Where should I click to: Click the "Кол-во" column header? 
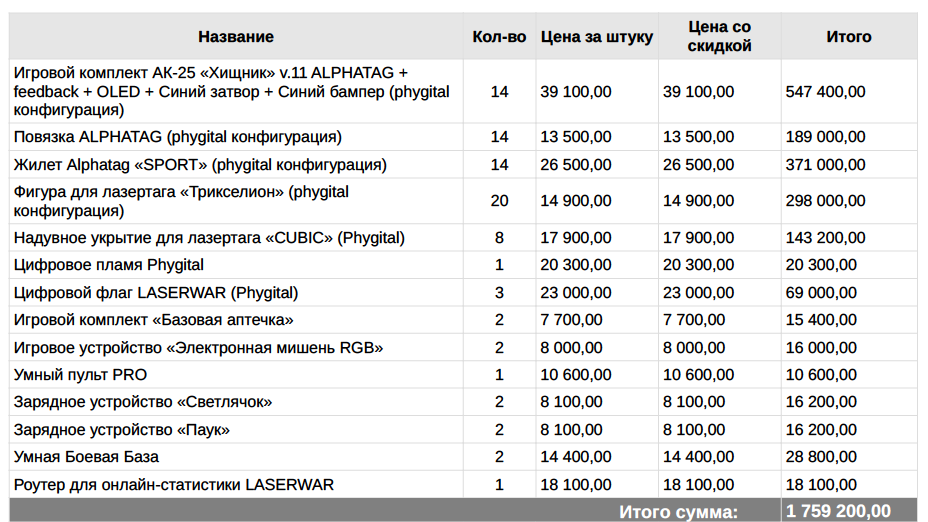point(499,37)
